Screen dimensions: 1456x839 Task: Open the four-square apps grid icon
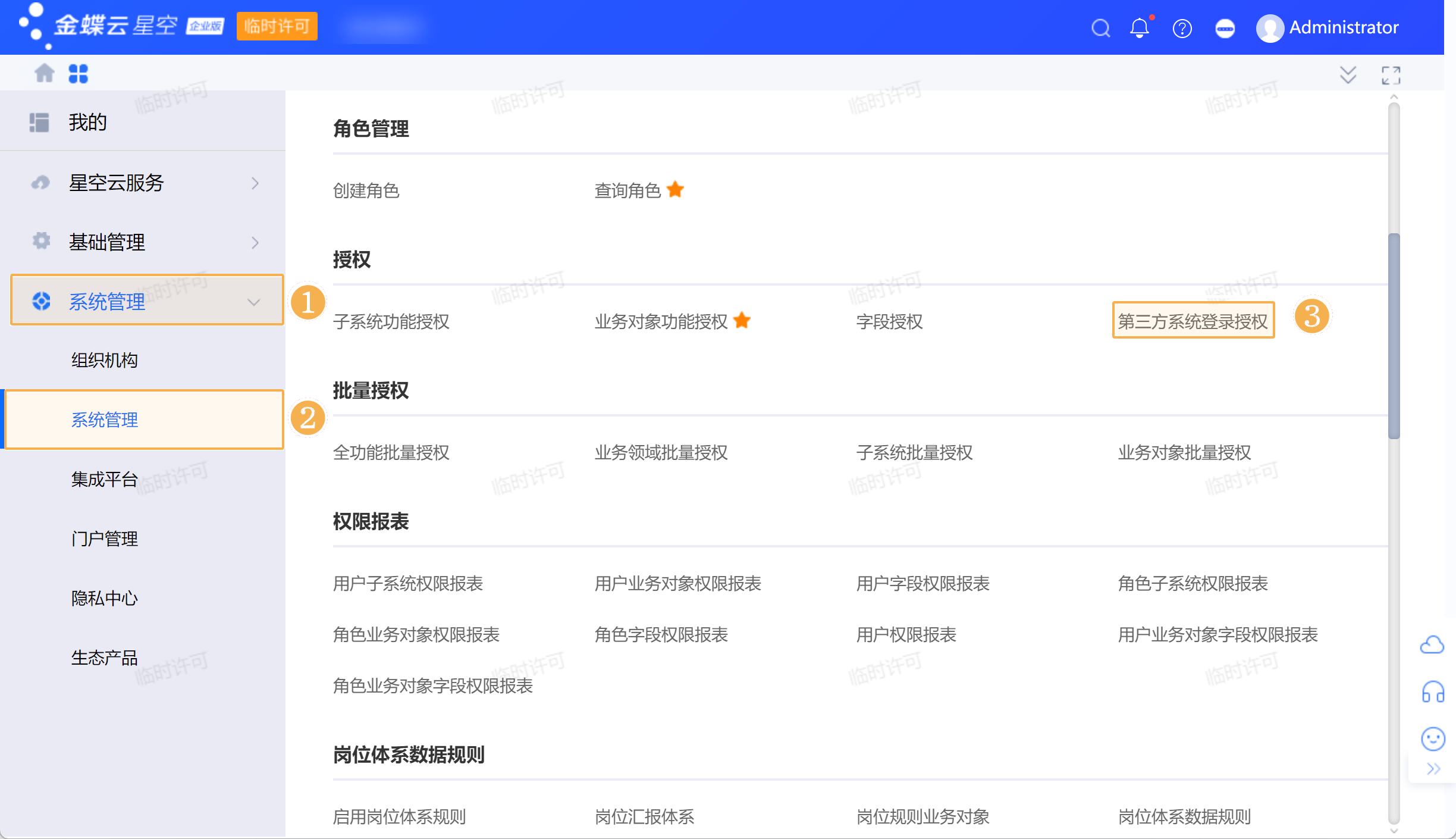(x=78, y=74)
